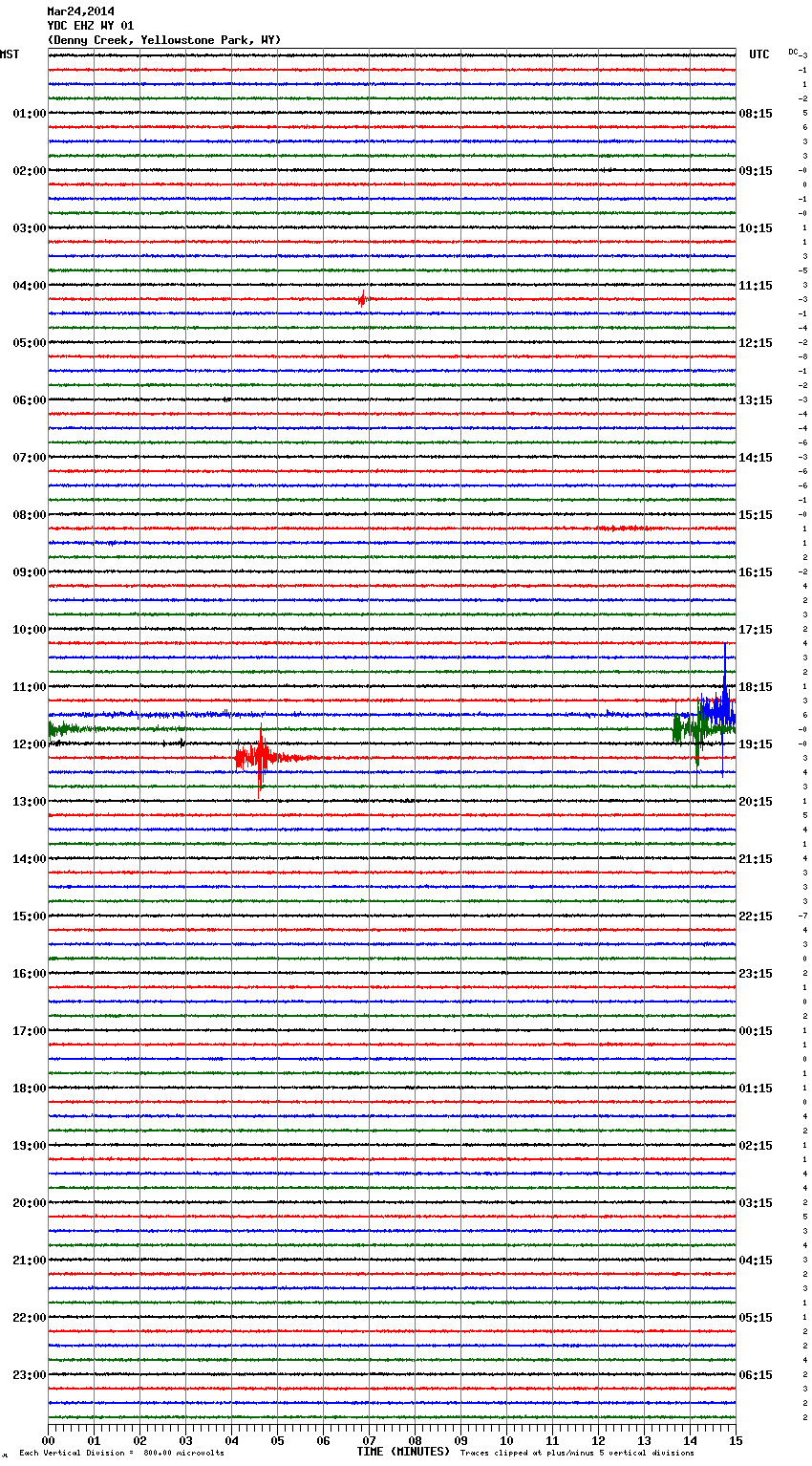The width and height of the screenshot is (812, 1466).
Task: Click minute 10 tick label on the bottom axis
Action: pyautogui.click(x=506, y=1440)
